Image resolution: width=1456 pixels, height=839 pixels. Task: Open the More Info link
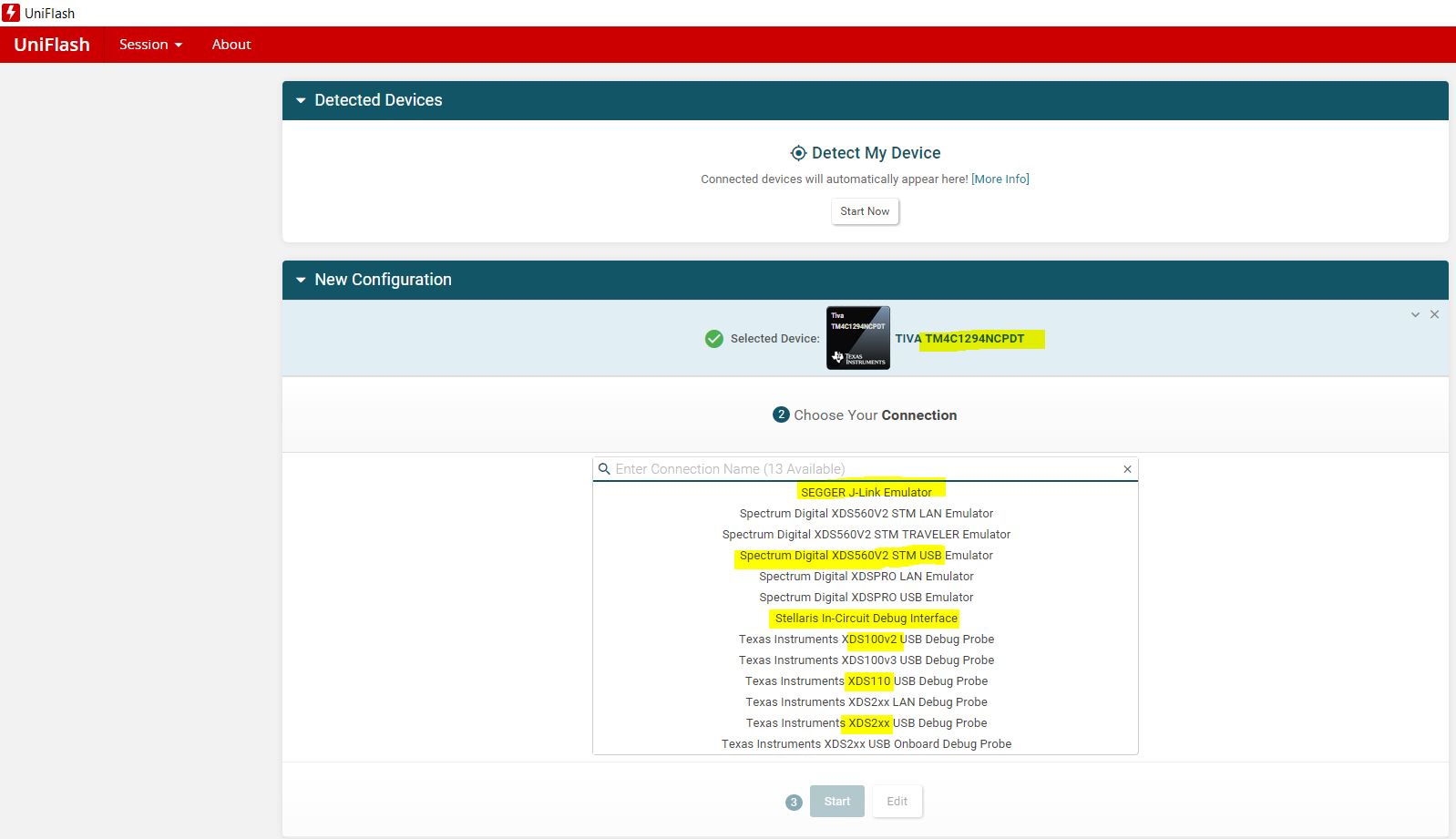point(1000,179)
